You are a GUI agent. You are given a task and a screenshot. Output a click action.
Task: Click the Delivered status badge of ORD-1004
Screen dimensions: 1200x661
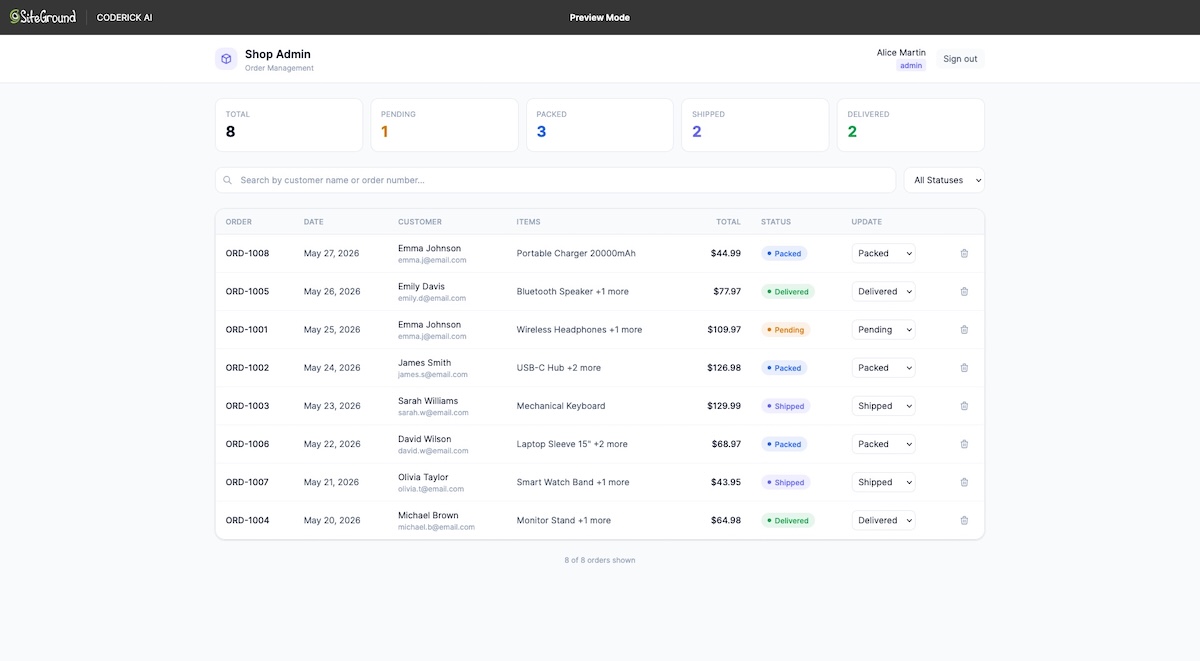[788, 520]
